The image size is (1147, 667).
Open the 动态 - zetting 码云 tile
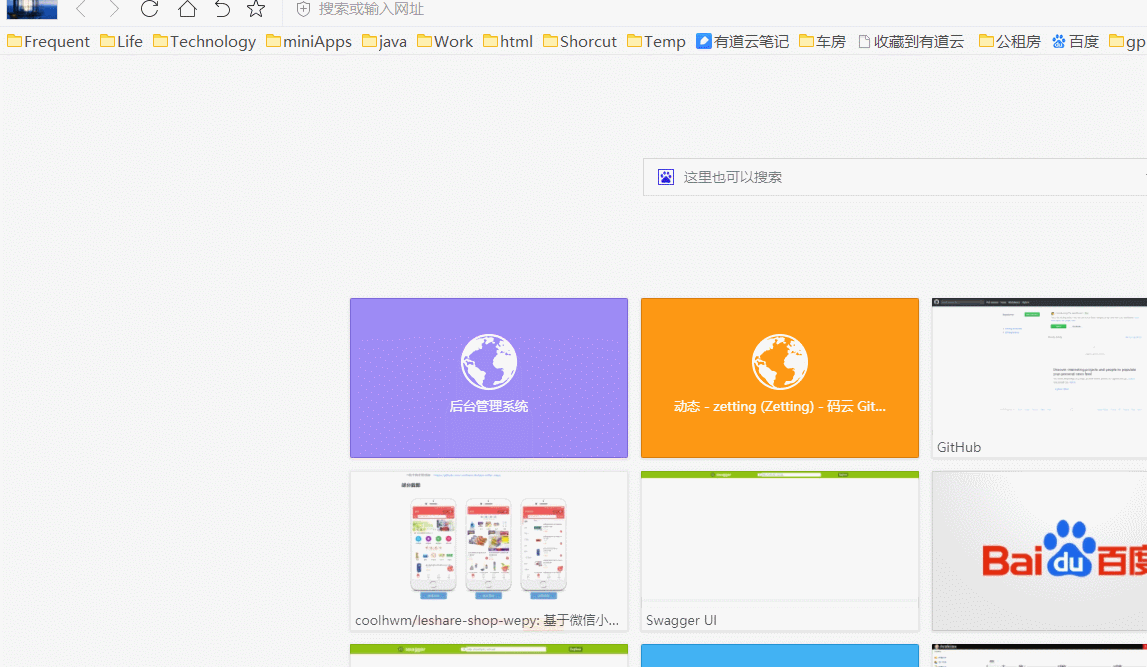(780, 378)
